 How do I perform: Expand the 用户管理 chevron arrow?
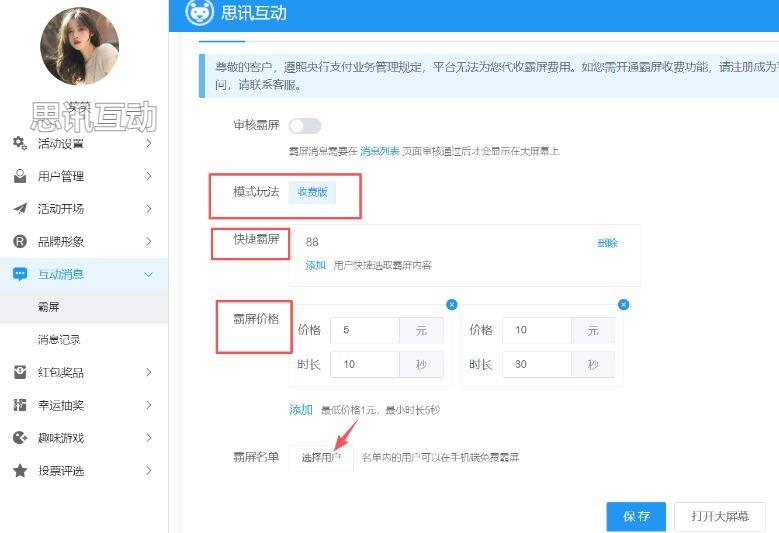148,176
